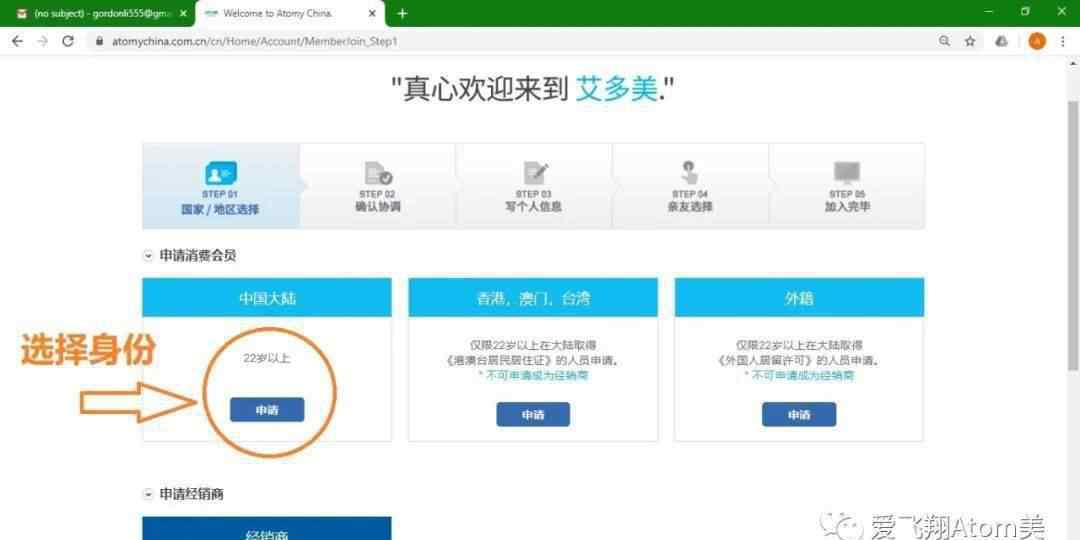This screenshot has height=540, width=1080.
Task: Close the Gmail (no subject) tab
Action: (x=183, y=13)
